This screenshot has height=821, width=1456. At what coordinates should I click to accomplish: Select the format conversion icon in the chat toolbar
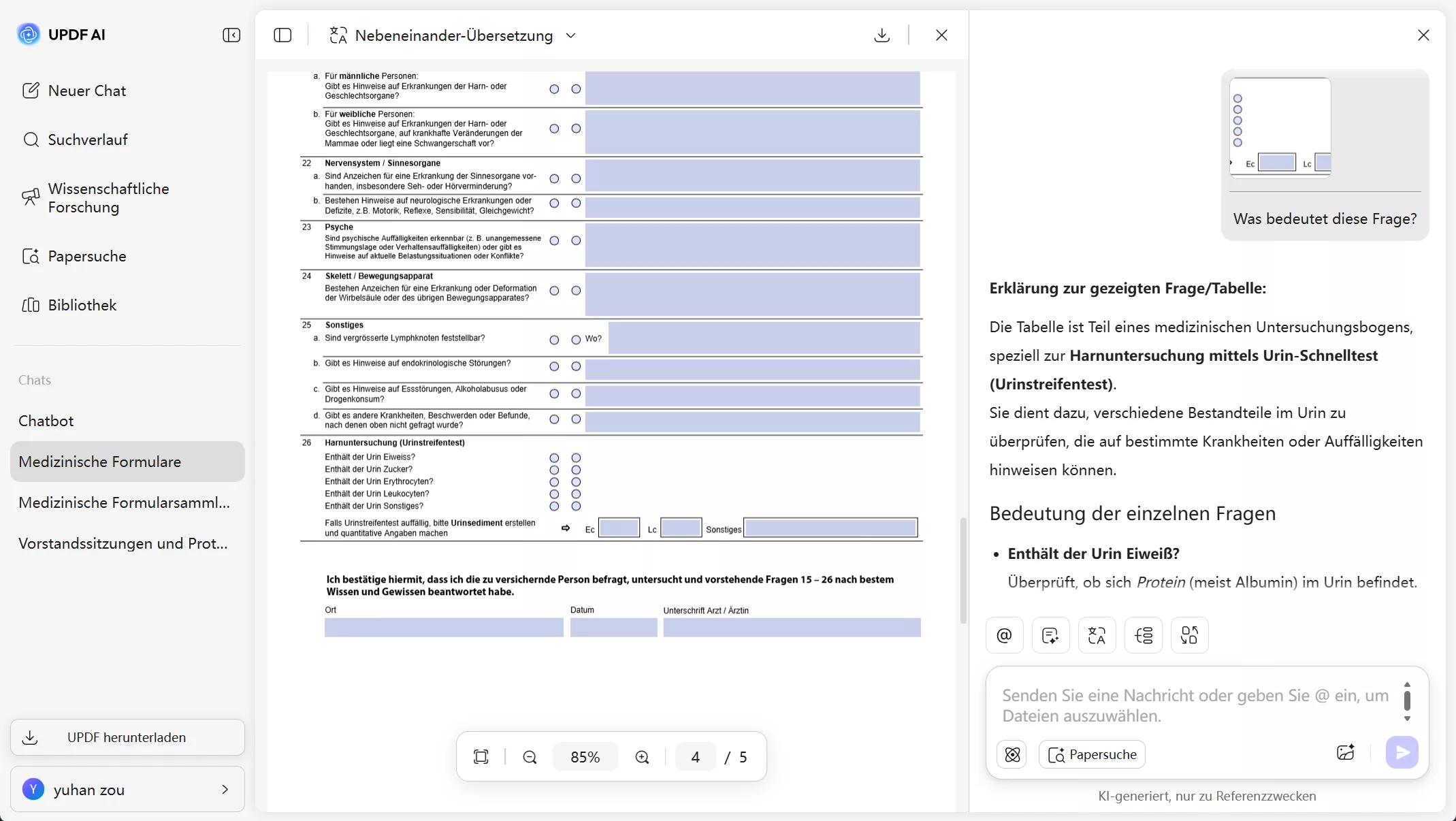pyautogui.click(x=1189, y=634)
